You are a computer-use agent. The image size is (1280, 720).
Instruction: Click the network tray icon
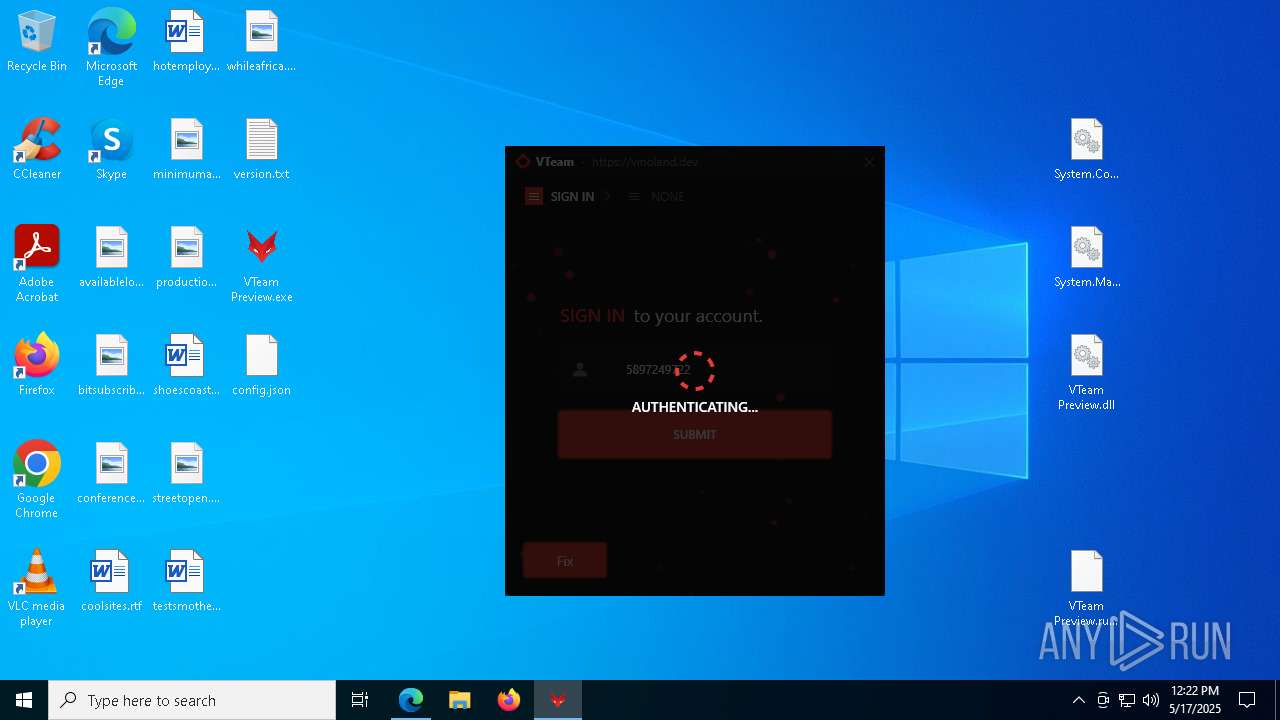coord(1127,700)
